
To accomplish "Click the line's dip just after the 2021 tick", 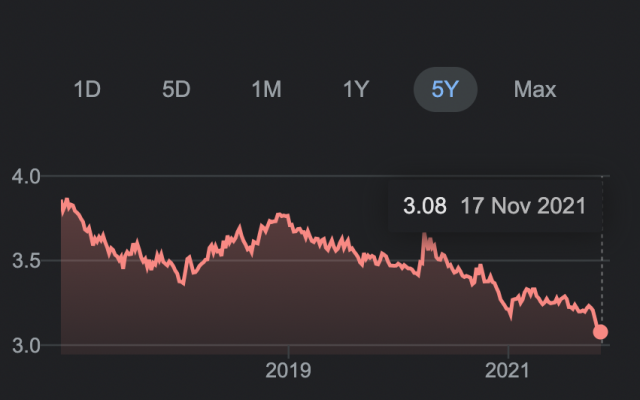I will point(511,318).
